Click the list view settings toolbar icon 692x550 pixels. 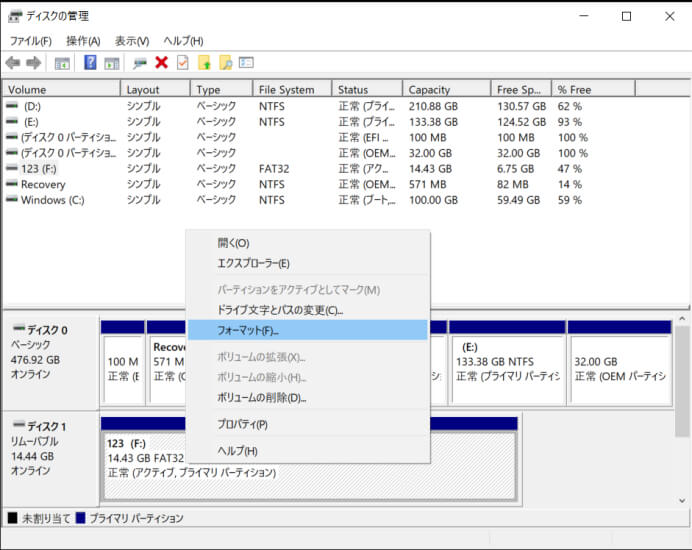(x=246, y=63)
